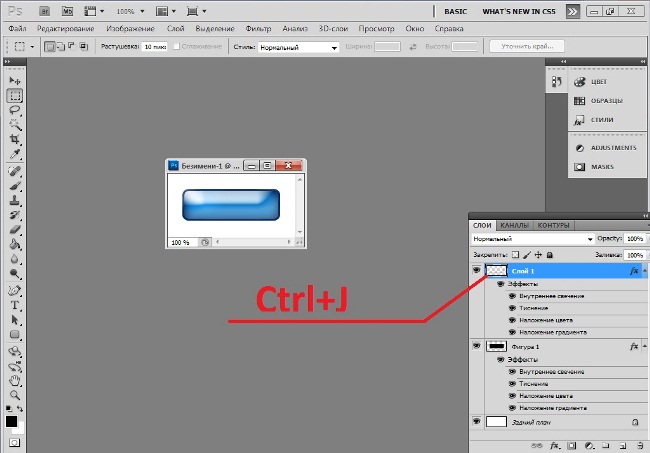Switch to the Каналы tab
The height and width of the screenshot is (453, 650).
(x=514, y=225)
